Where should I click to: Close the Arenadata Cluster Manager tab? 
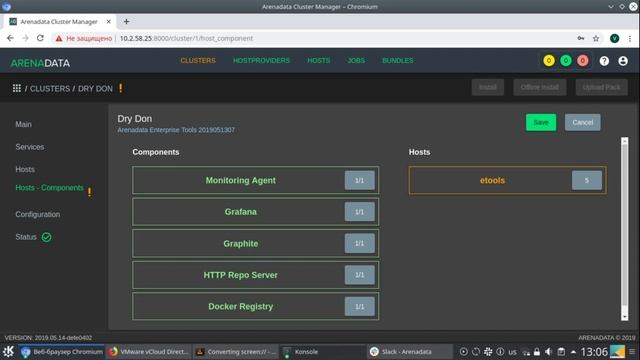[x=109, y=21]
